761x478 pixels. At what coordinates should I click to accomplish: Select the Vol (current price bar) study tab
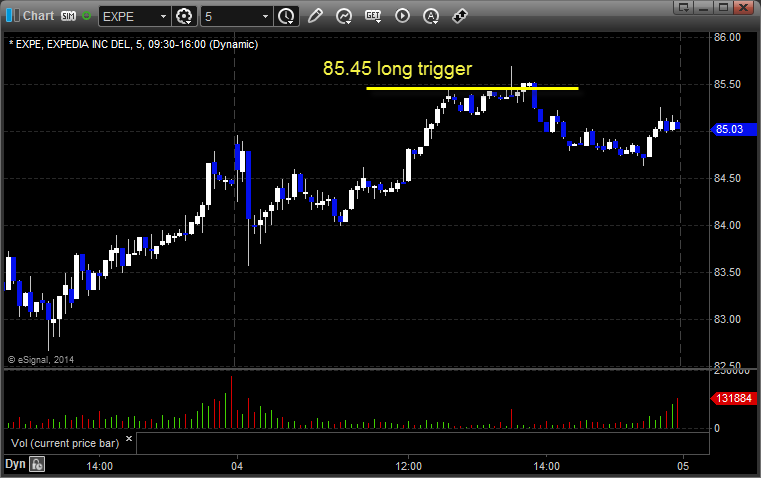(65, 443)
